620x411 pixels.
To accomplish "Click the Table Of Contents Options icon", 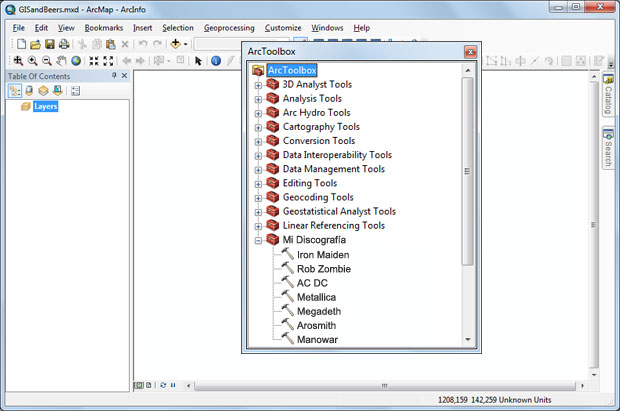I will (x=76, y=91).
